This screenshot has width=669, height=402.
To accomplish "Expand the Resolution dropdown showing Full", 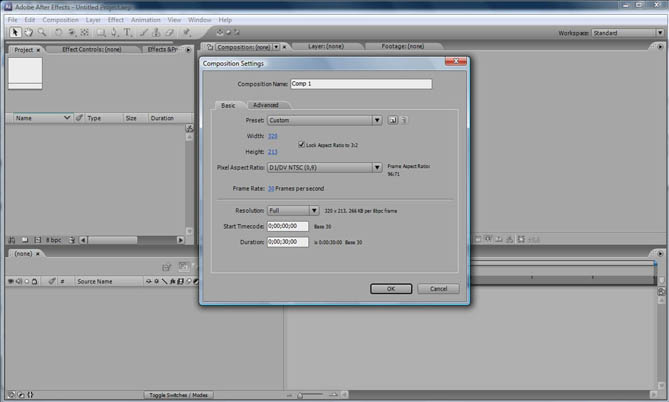I will pyautogui.click(x=292, y=211).
